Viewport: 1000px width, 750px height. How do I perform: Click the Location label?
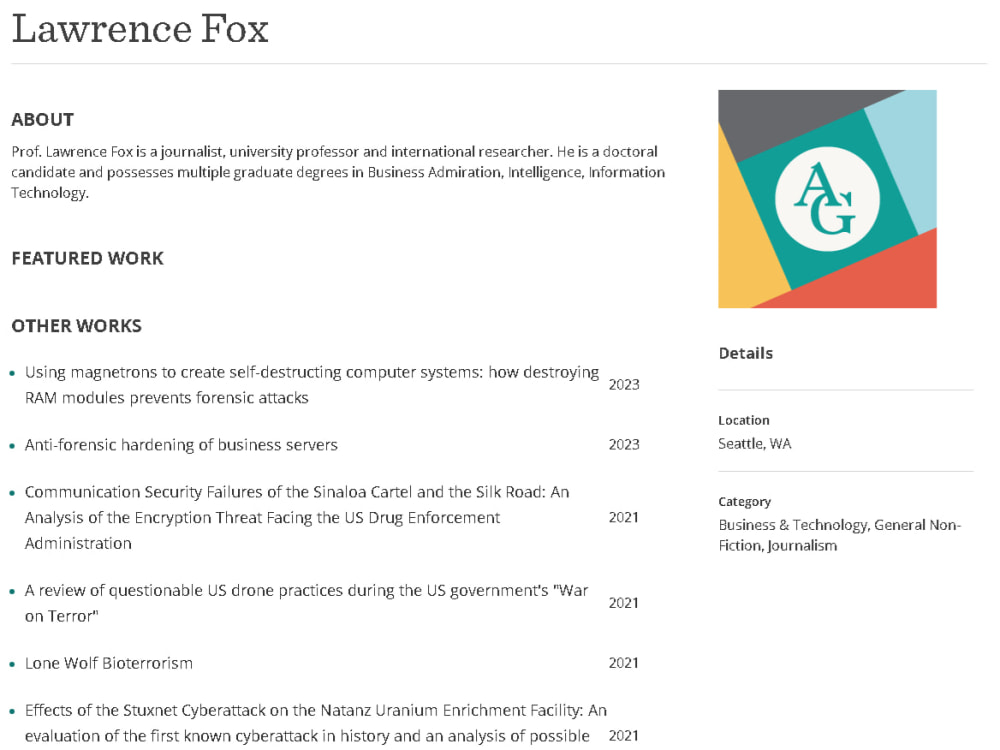pos(744,420)
